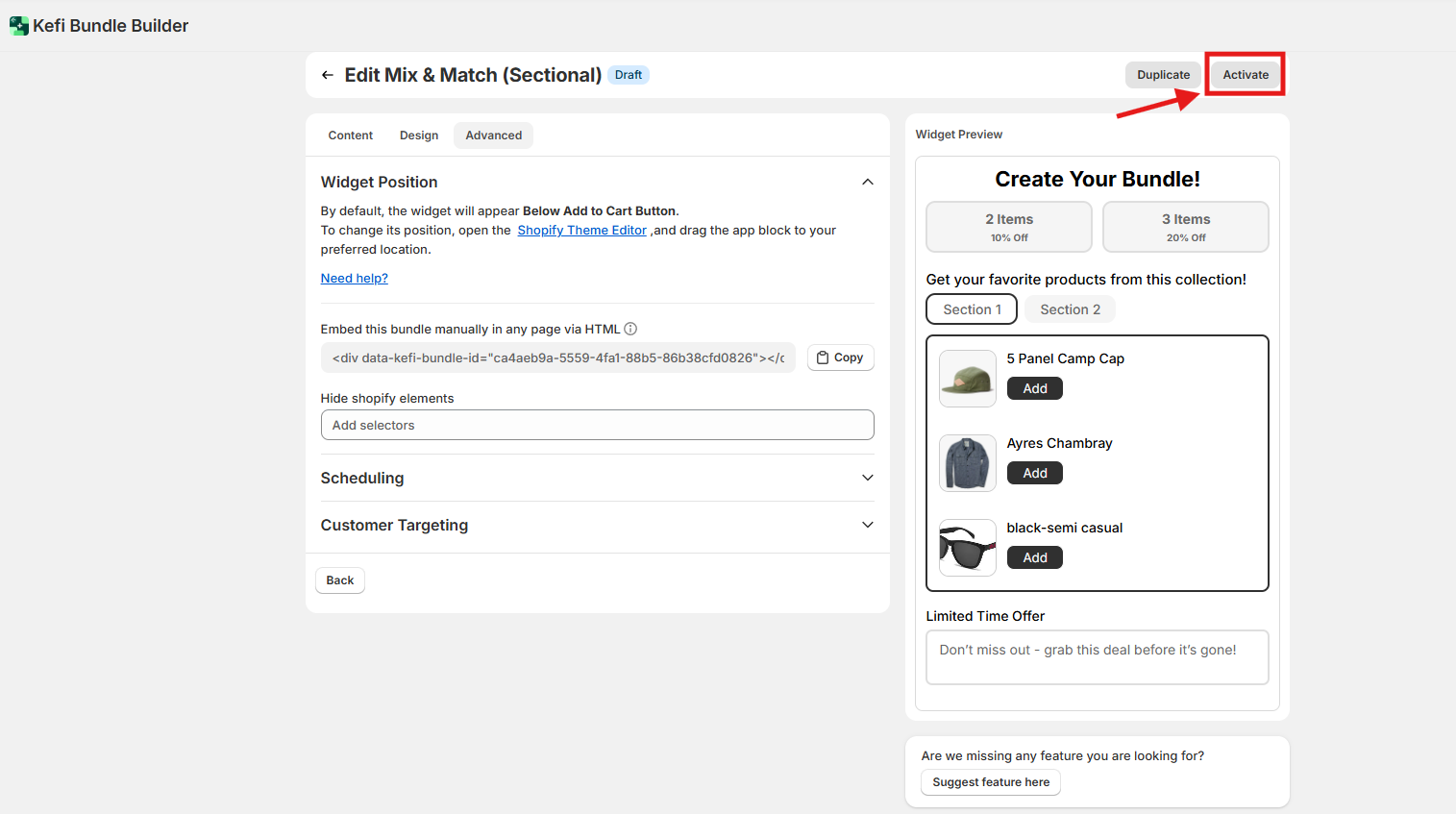Open the Design tab

point(419,136)
